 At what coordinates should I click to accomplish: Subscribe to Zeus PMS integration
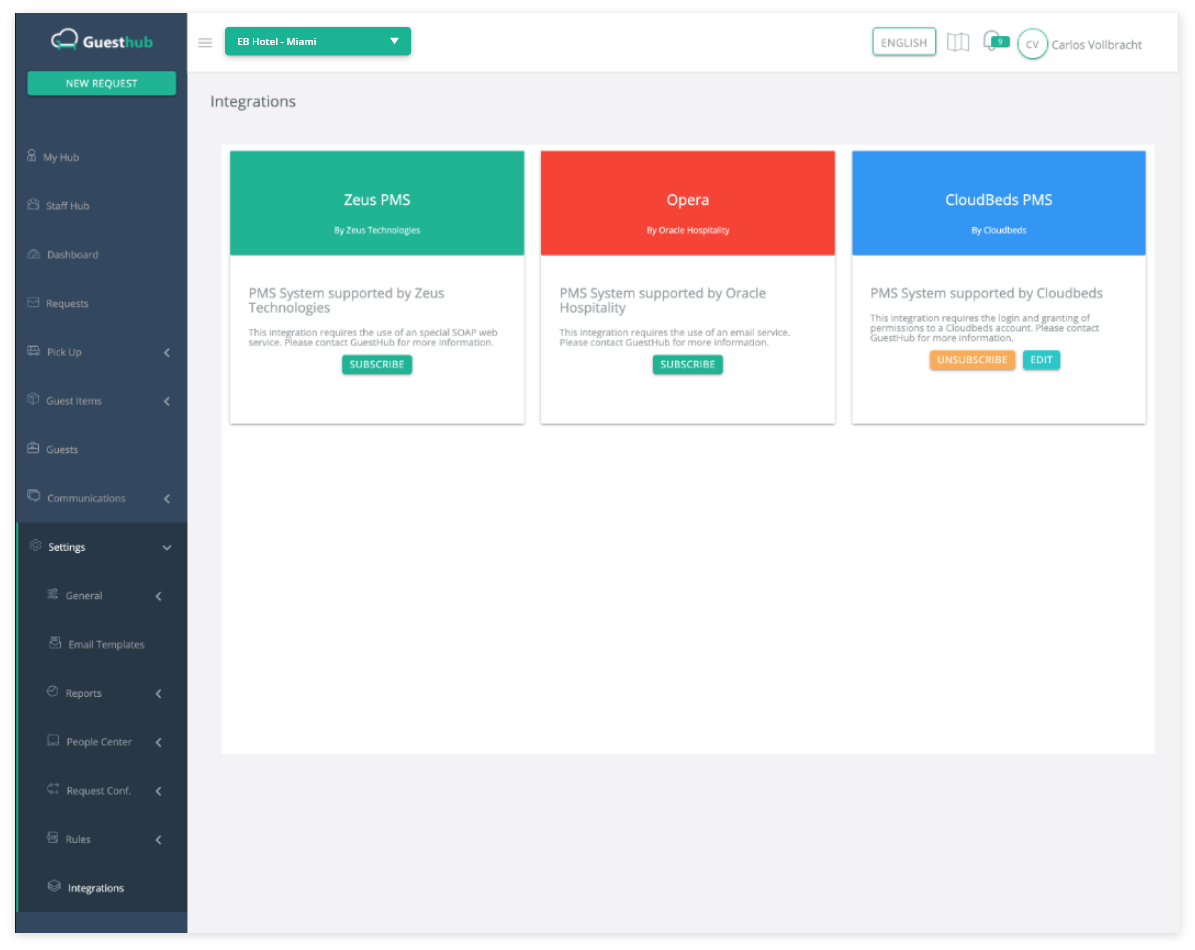tap(376, 364)
